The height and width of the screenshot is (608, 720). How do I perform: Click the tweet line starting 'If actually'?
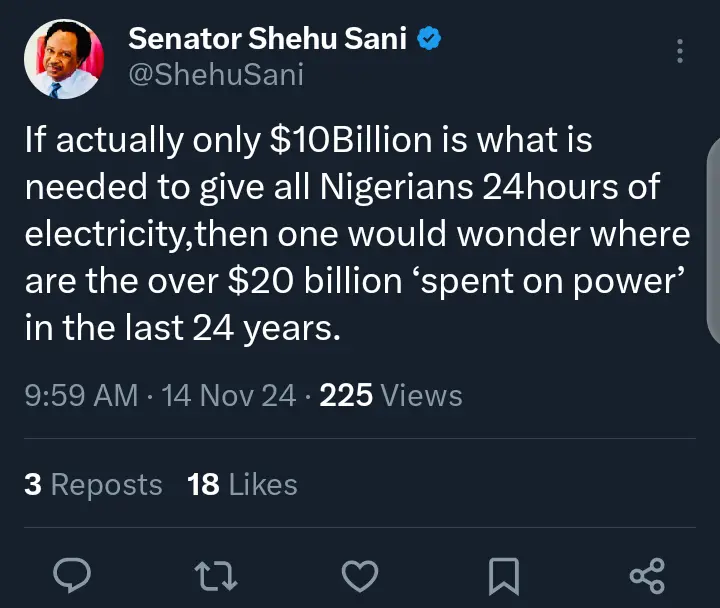[x=308, y=142]
